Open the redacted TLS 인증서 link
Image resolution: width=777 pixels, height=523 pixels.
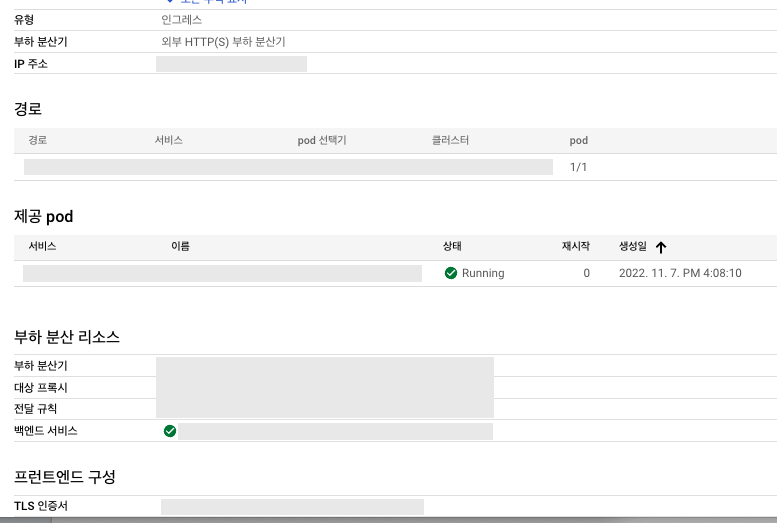pos(292,507)
